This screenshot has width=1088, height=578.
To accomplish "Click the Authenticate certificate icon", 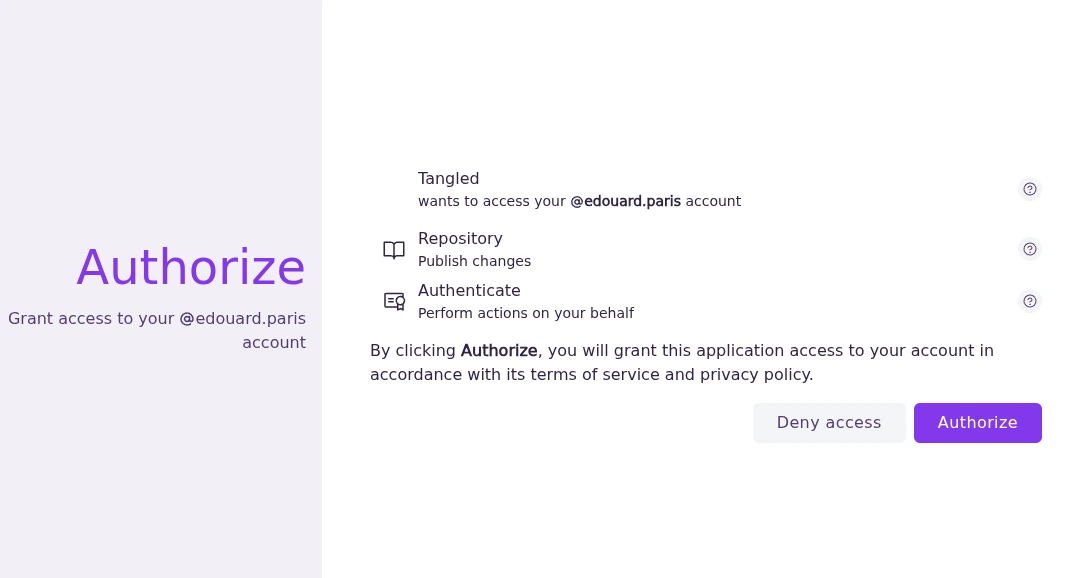I will (x=394, y=301).
